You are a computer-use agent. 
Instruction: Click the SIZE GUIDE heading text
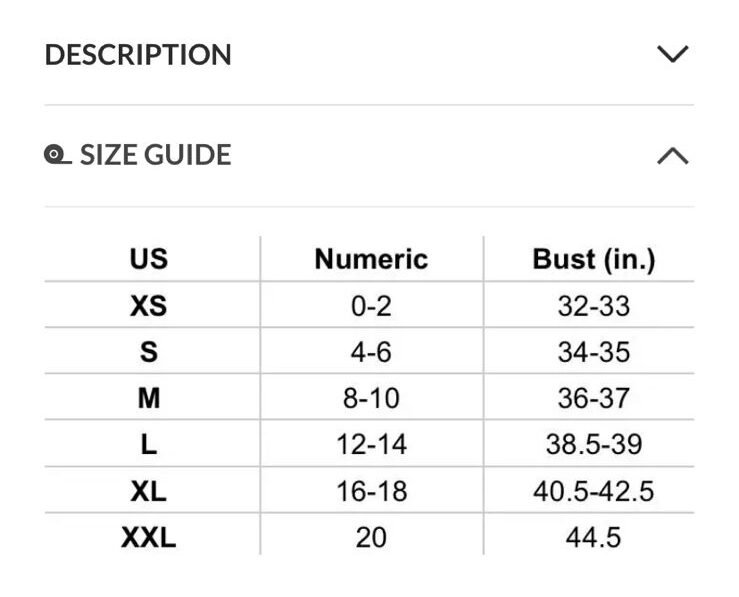click(x=155, y=155)
